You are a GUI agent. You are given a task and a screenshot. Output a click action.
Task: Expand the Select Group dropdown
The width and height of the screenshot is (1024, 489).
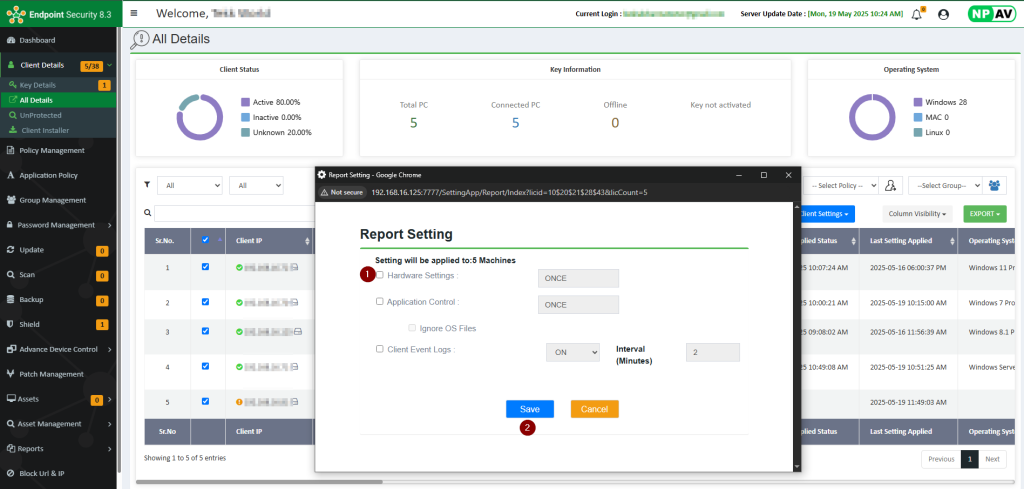pos(943,185)
